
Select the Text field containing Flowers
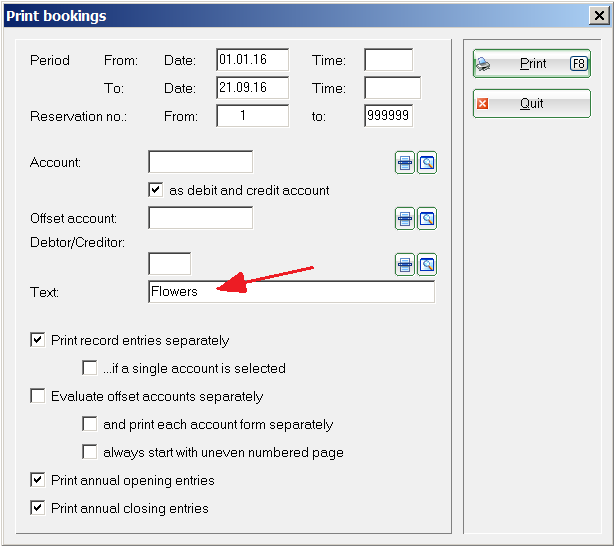pos(291,292)
